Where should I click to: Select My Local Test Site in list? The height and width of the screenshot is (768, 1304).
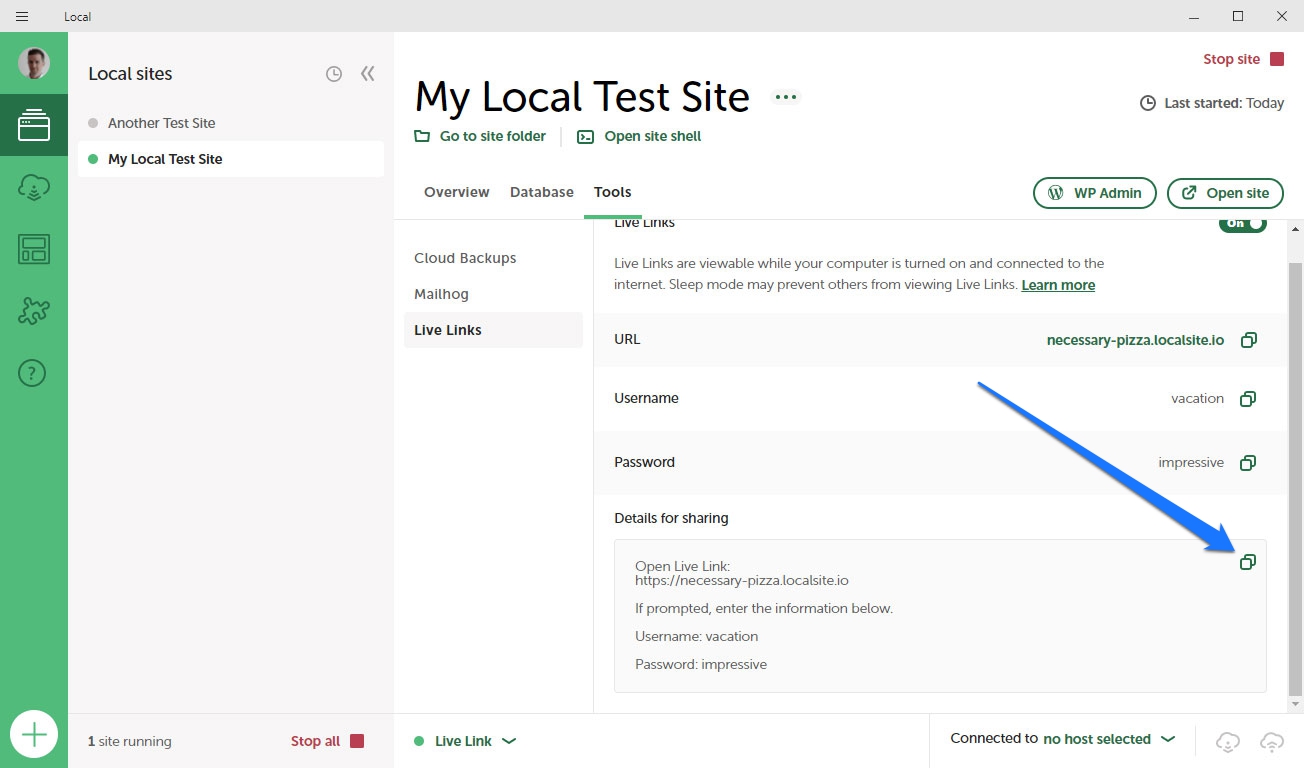pyautogui.click(x=231, y=159)
